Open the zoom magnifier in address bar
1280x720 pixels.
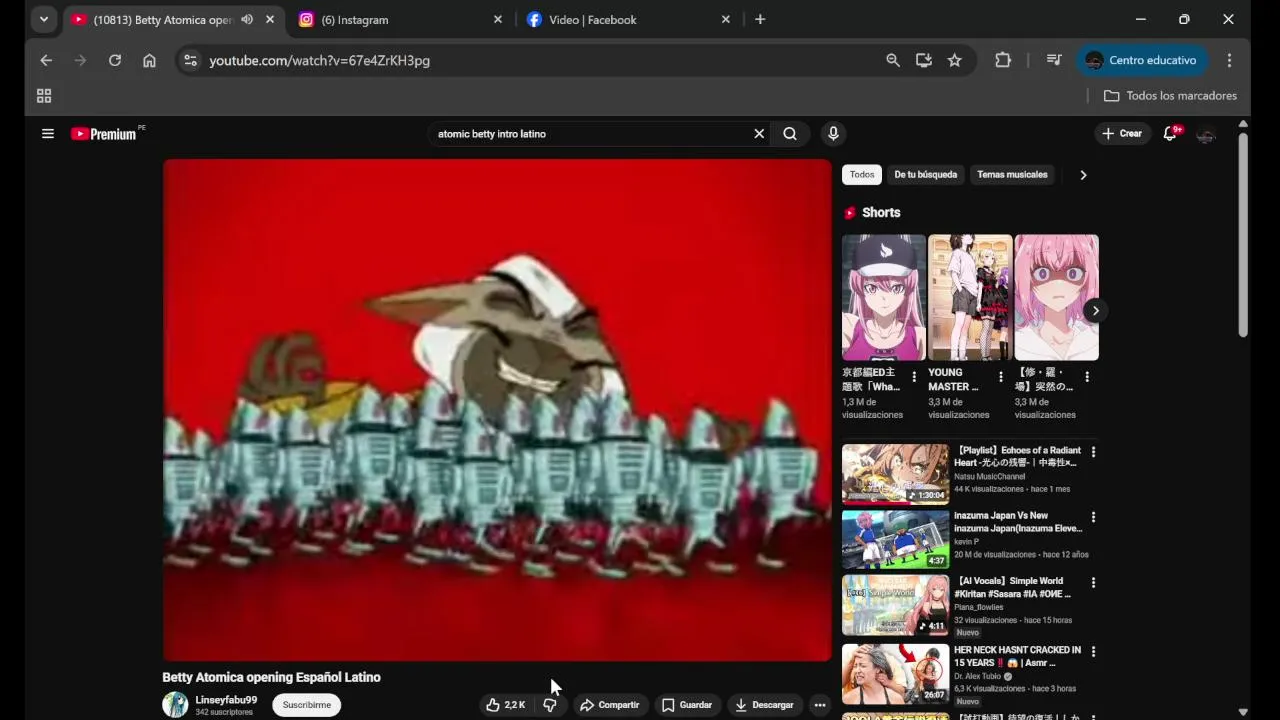click(x=893, y=60)
